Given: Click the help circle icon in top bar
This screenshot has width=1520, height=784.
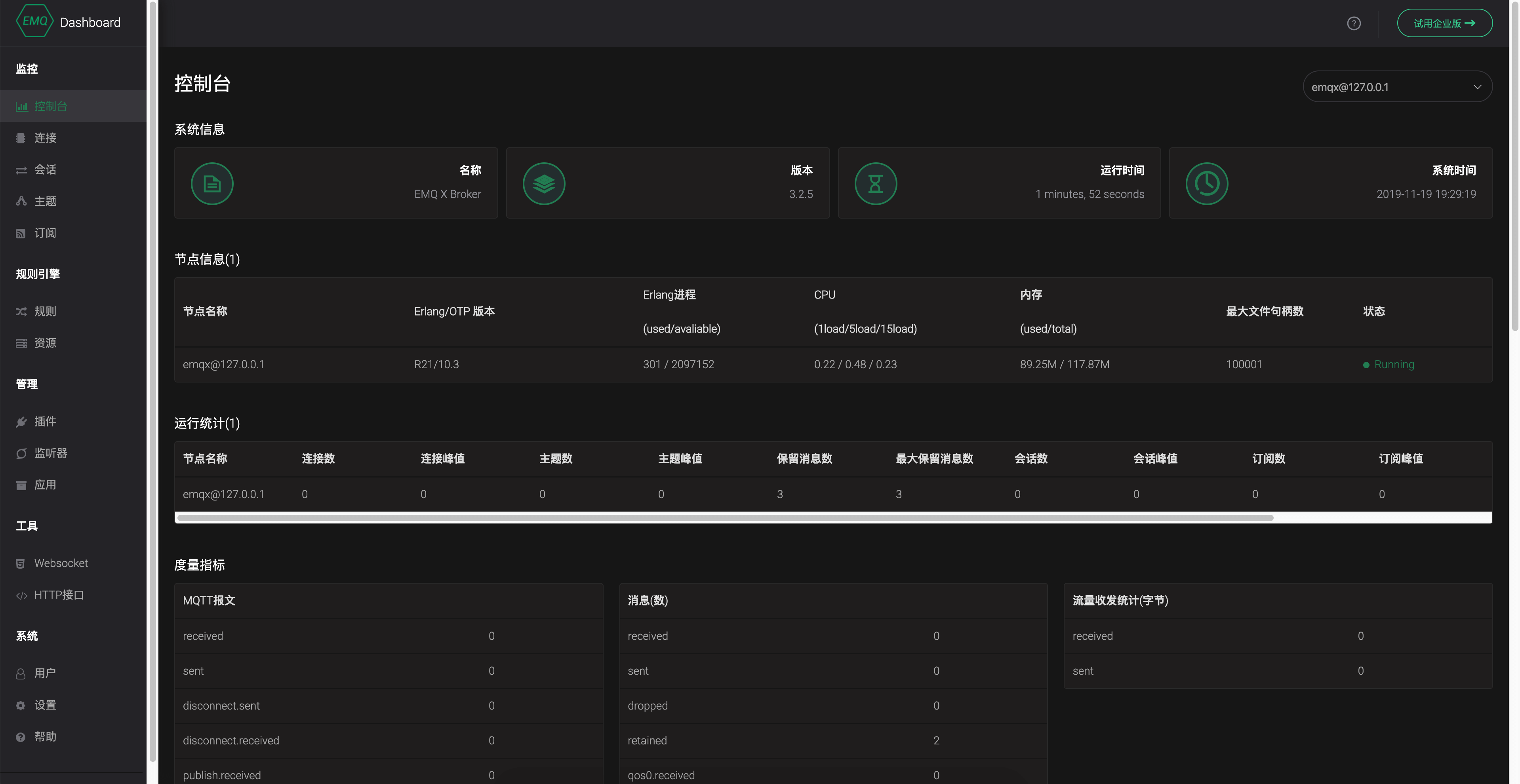Looking at the screenshot, I should pyautogui.click(x=1354, y=23).
